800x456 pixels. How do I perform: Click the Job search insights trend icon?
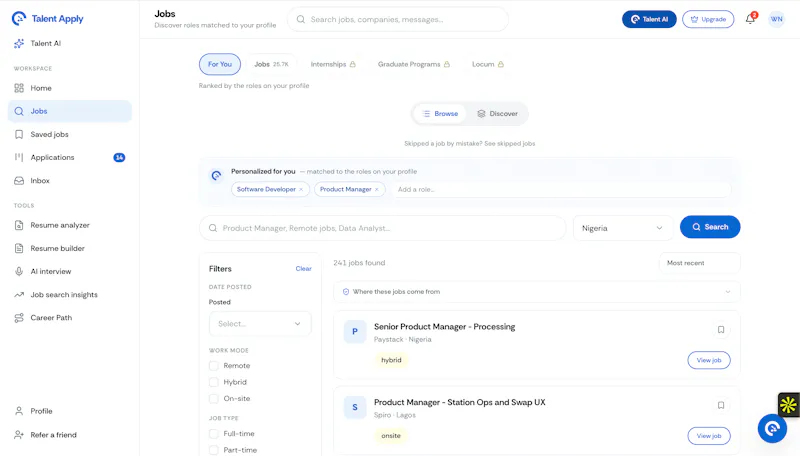tap(19, 295)
